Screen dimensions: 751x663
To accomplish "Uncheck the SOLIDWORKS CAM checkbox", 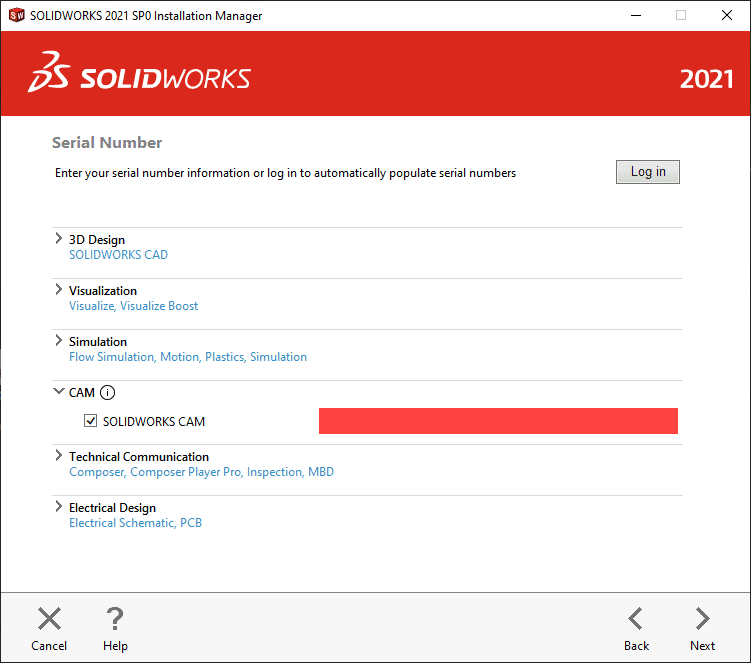I will 91,421.
